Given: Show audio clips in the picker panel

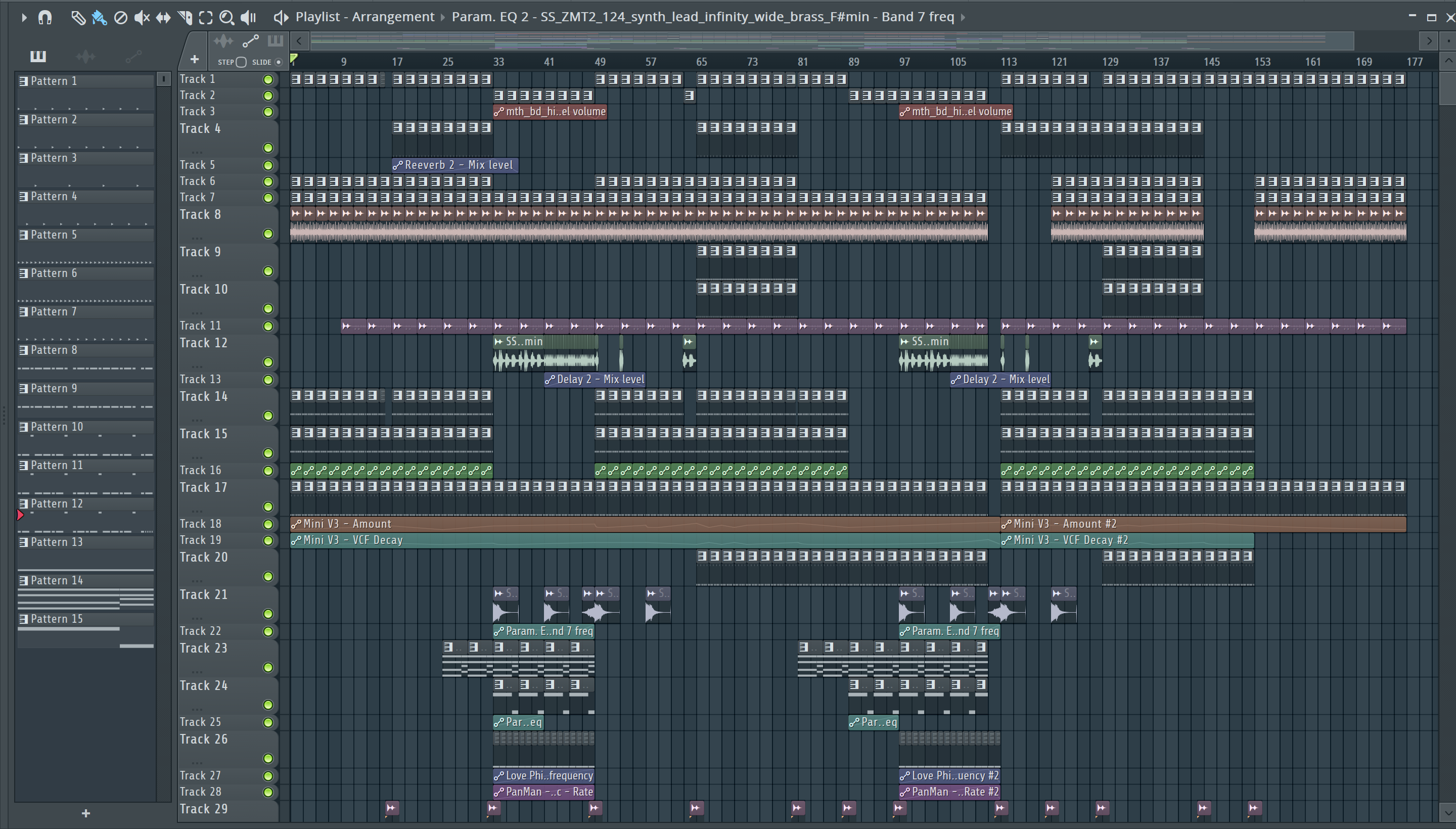Looking at the screenshot, I should 85,56.
